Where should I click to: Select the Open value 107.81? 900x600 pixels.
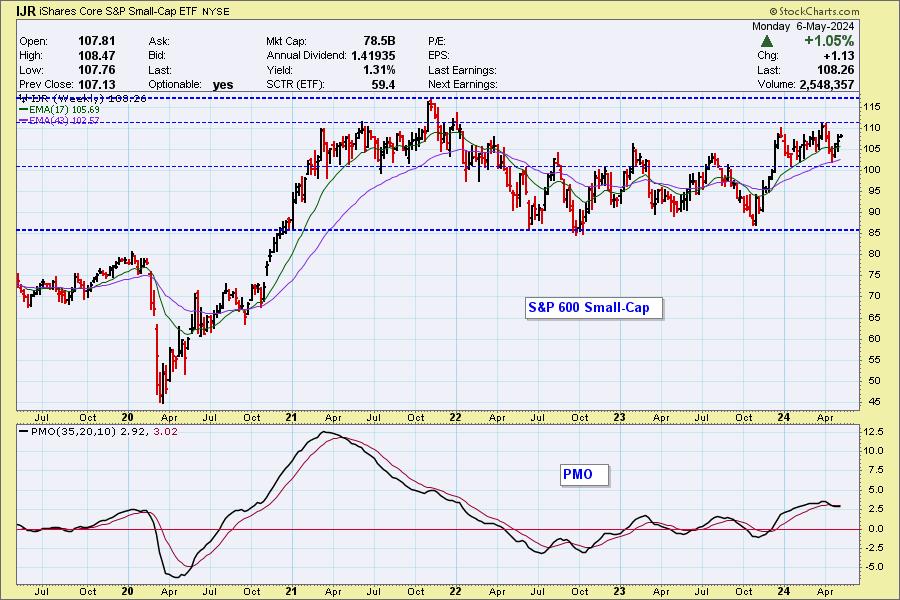pyautogui.click(x=96, y=41)
